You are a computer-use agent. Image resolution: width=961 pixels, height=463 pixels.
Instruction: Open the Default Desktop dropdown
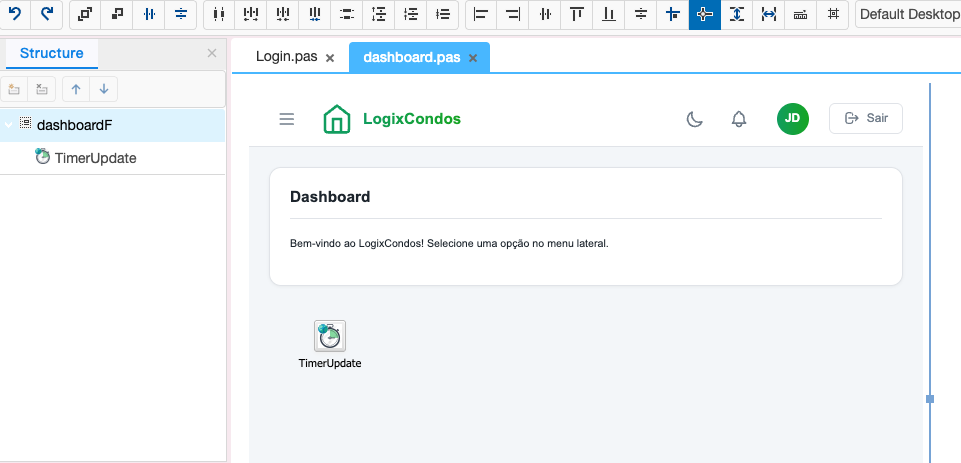pos(907,14)
